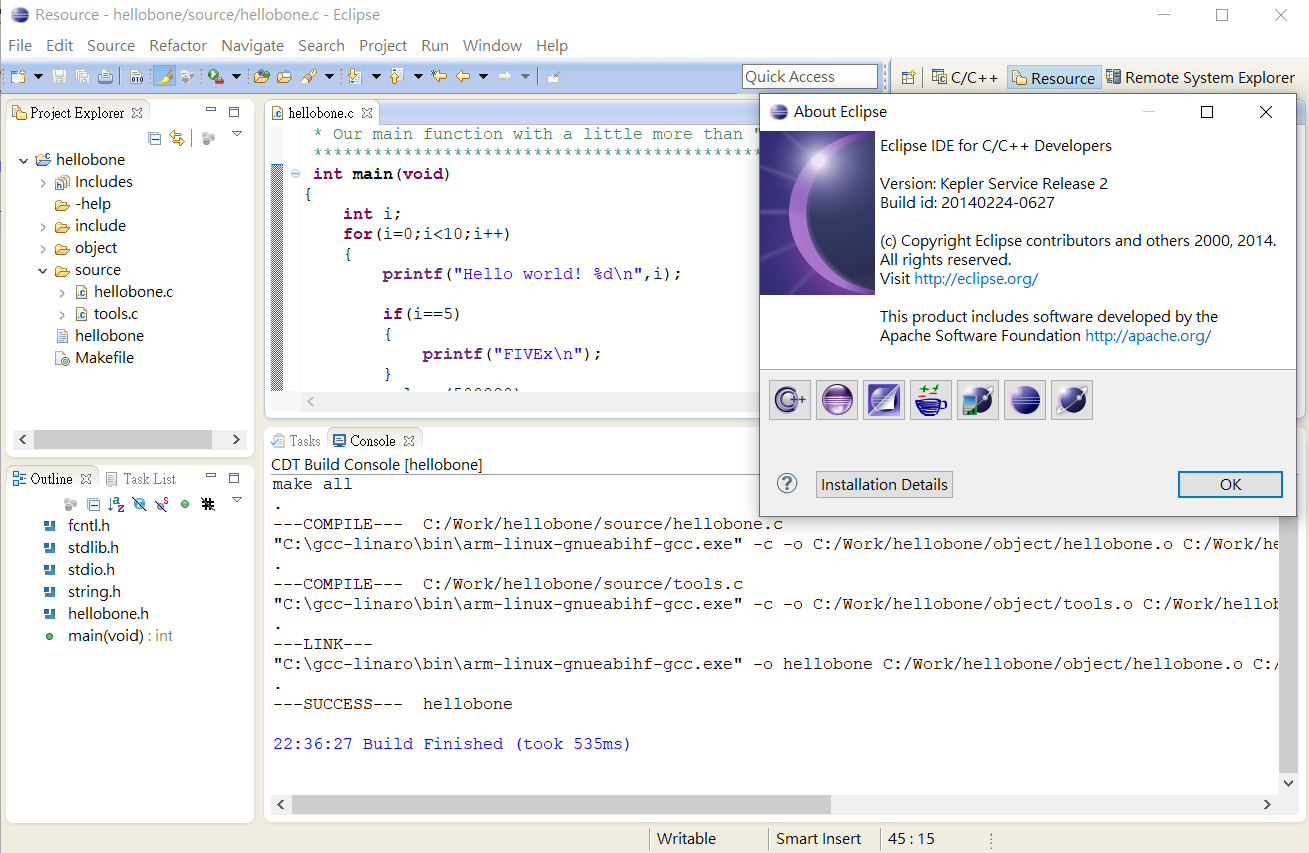Click the Open Type toolbar icon

pyautogui.click(x=261, y=77)
